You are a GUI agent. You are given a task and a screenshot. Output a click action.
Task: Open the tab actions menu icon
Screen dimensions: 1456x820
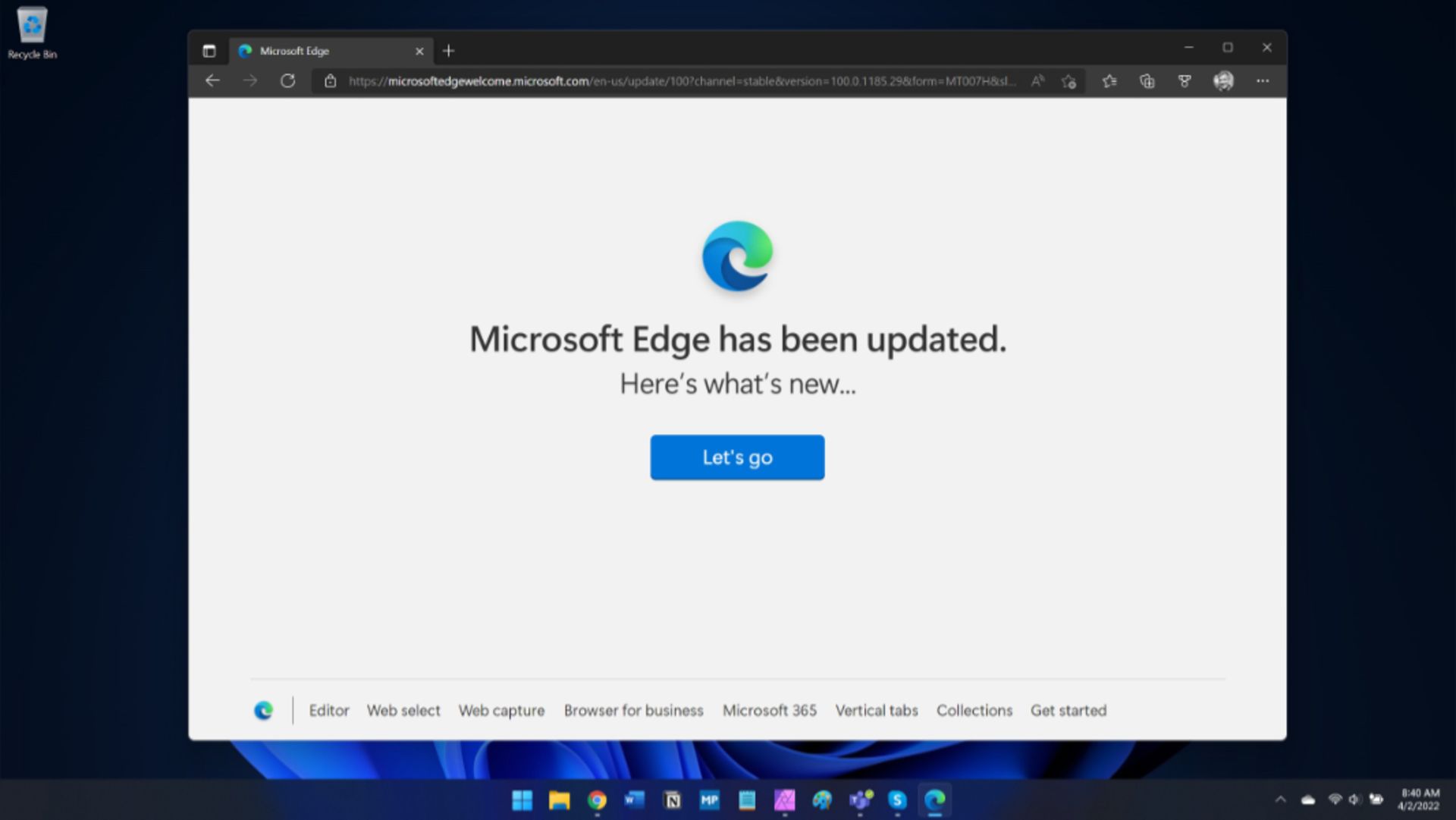click(x=209, y=51)
